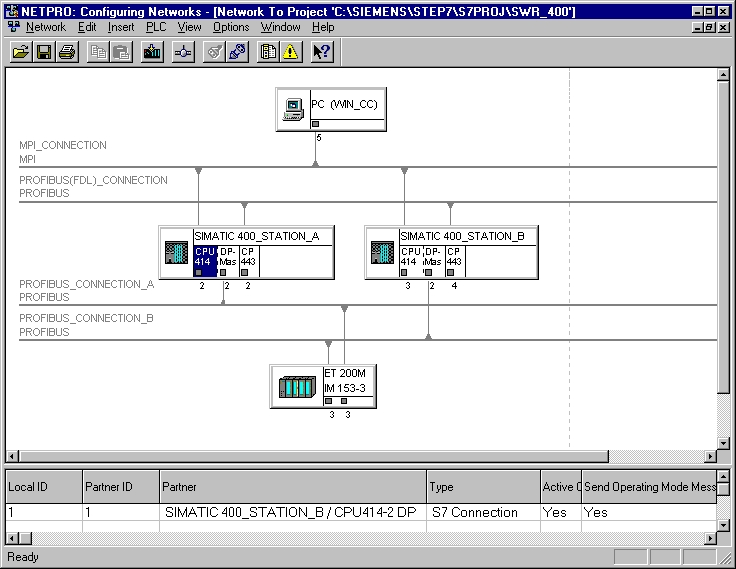Select the PROFIBUS(FDL)_CONNECTION subnet label

(93, 180)
